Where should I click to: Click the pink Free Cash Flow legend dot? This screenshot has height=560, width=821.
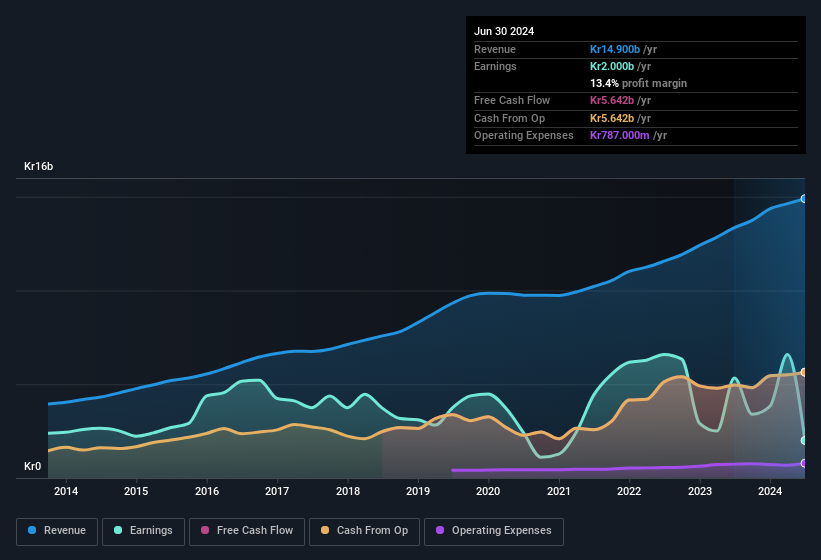coord(205,530)
